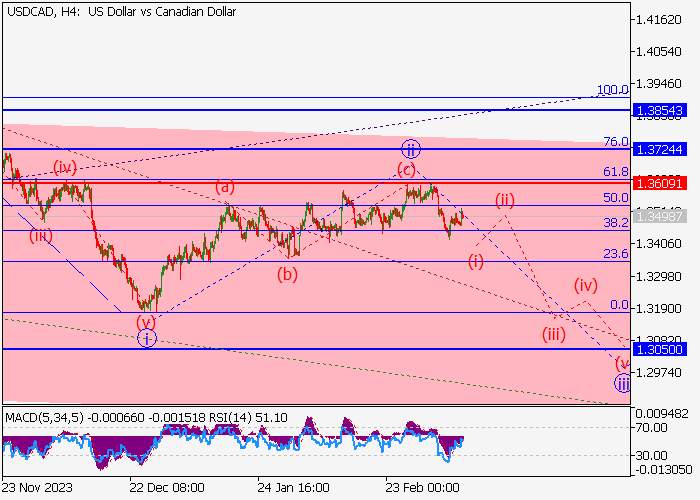Click the 1.40540 price axis value
The height and width of the screenshot is (500, 700).
click(x=659, y=52)
